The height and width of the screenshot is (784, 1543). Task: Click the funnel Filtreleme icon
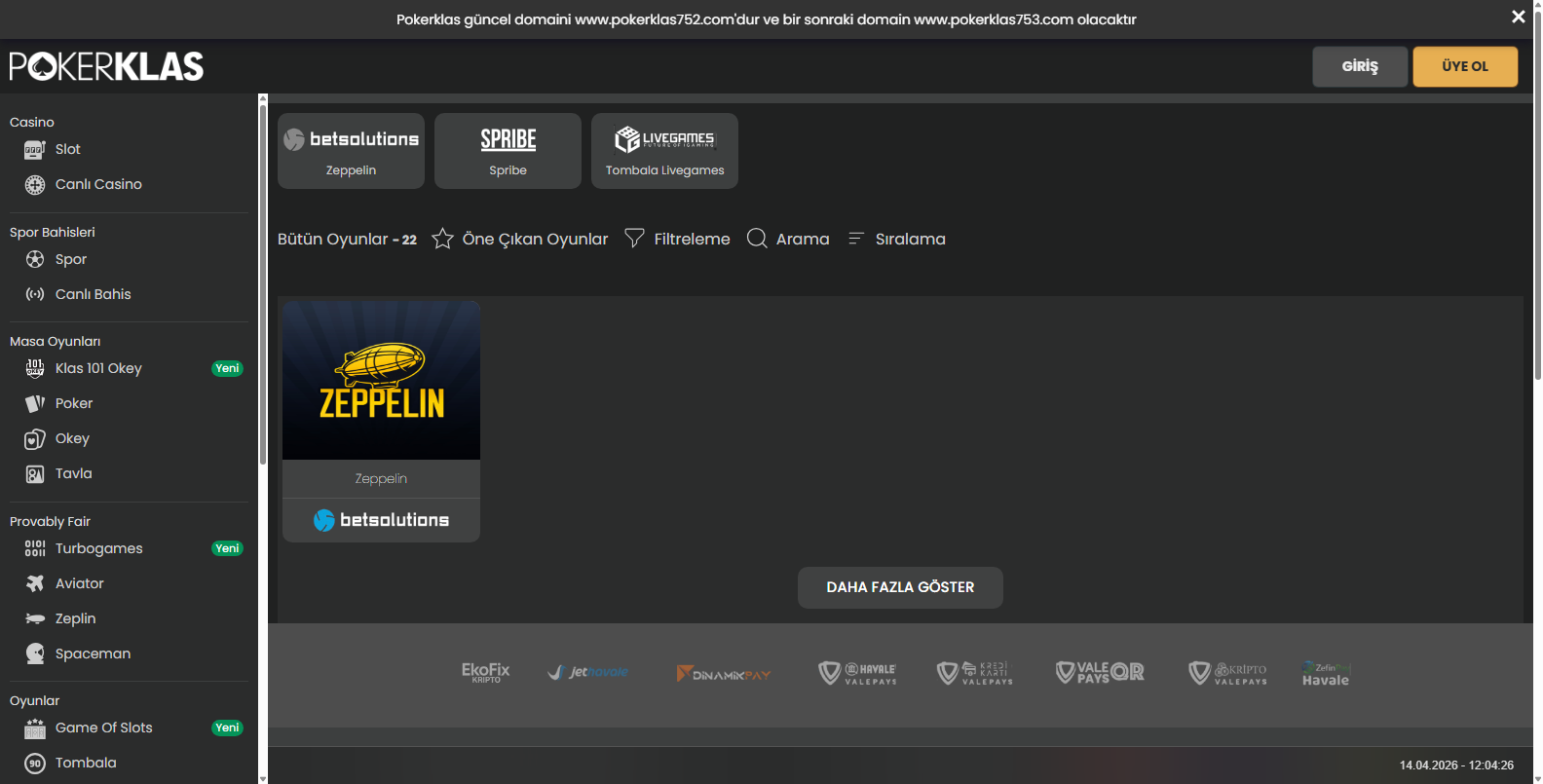[634, 239]
